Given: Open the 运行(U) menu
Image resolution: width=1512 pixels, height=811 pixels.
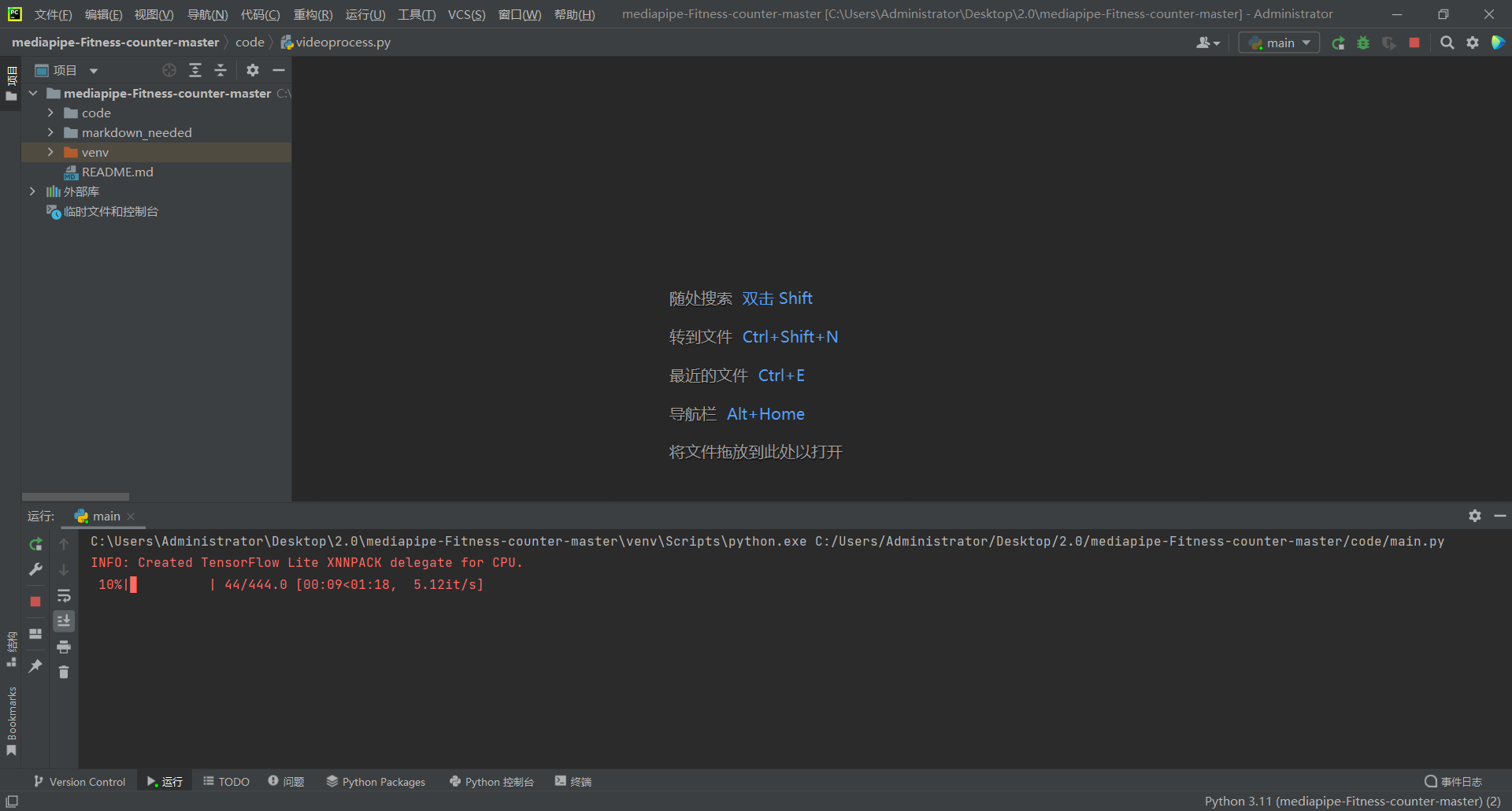Looking at the screenshot, I should (x=365, y=15).
